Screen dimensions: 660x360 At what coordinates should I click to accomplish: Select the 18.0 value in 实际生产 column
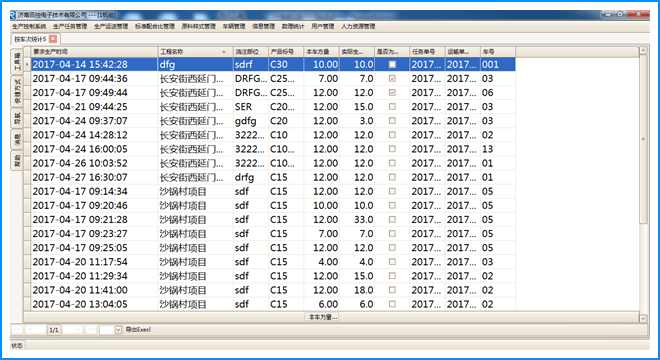[x=357, y=290]
